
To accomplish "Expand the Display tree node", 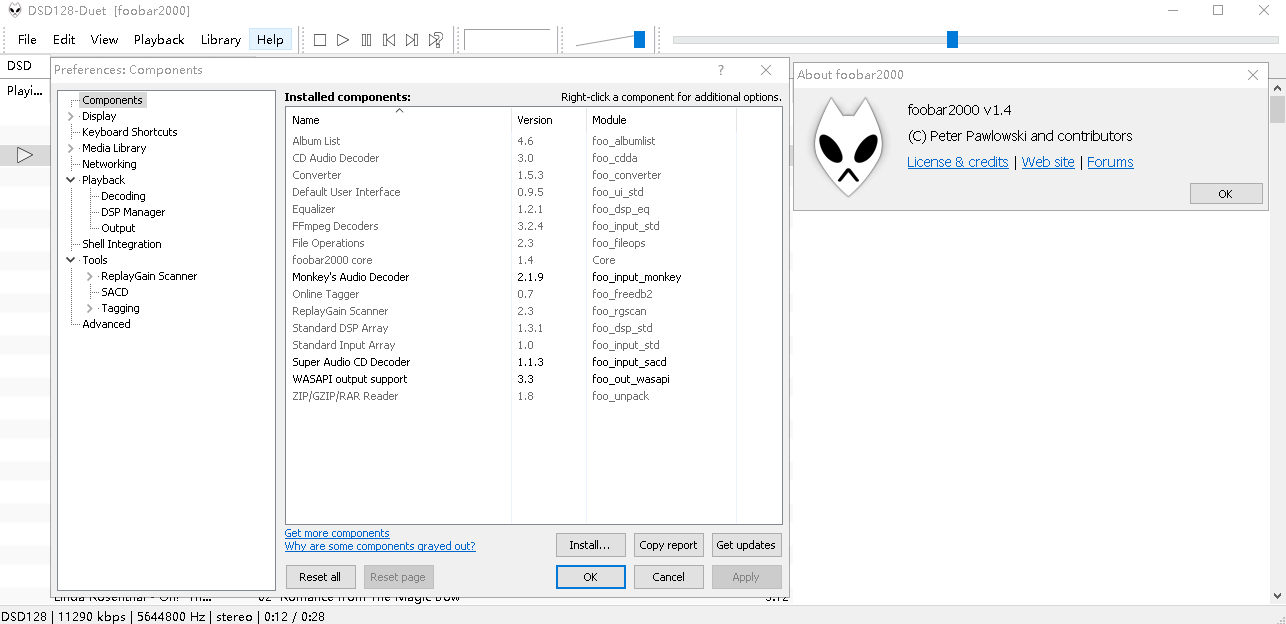I will 71,116.
